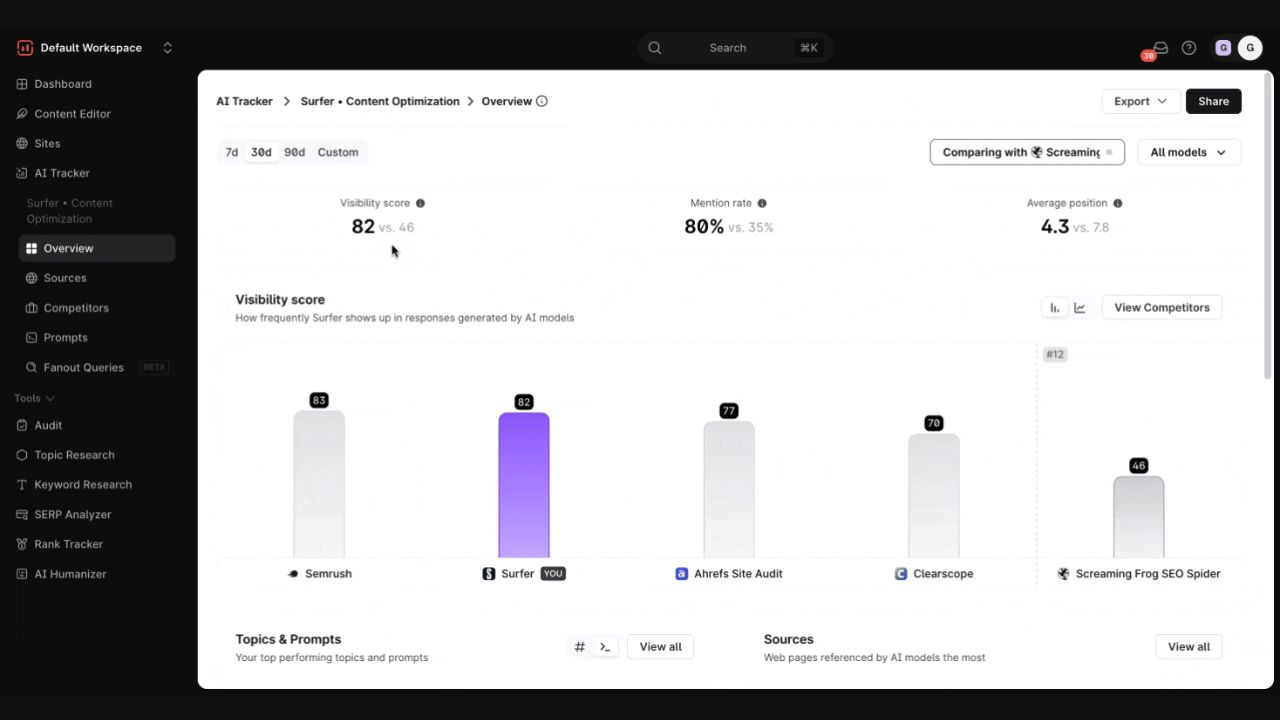This screenshot has height=720, width=1280.
Task: Select the 7d time range
Action: (232, 152)
